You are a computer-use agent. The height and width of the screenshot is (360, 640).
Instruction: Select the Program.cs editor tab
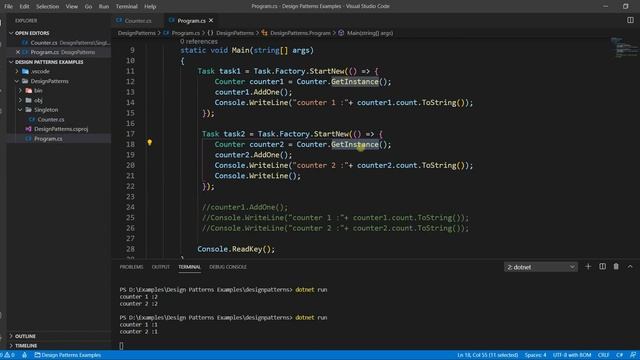pyautogui.click(x=191, y=20)
